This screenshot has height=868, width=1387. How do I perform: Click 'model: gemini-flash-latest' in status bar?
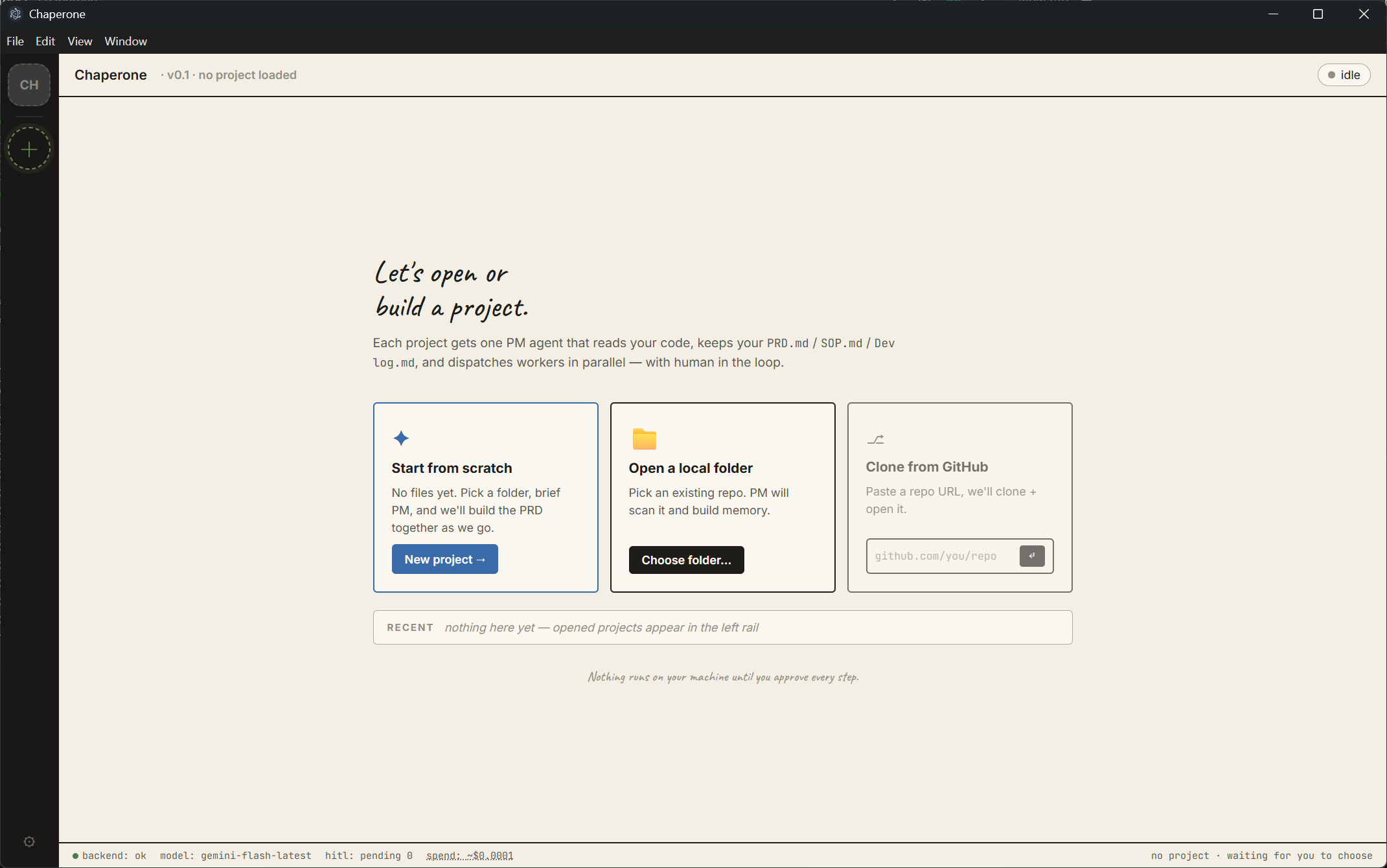pyautogui.click(x=236, y=856)
